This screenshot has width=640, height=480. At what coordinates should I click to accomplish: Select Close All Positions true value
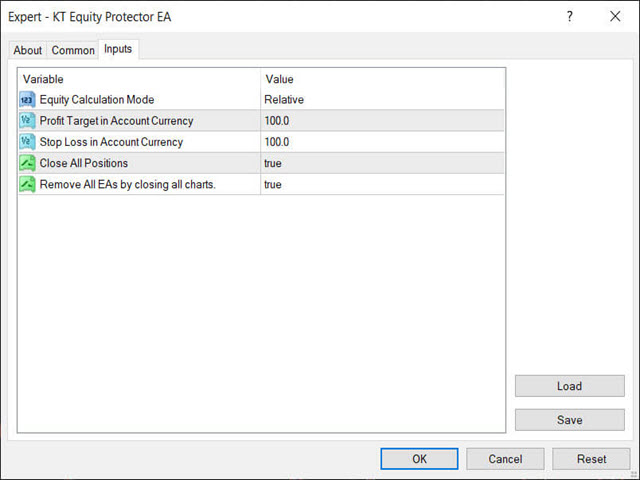382,163
